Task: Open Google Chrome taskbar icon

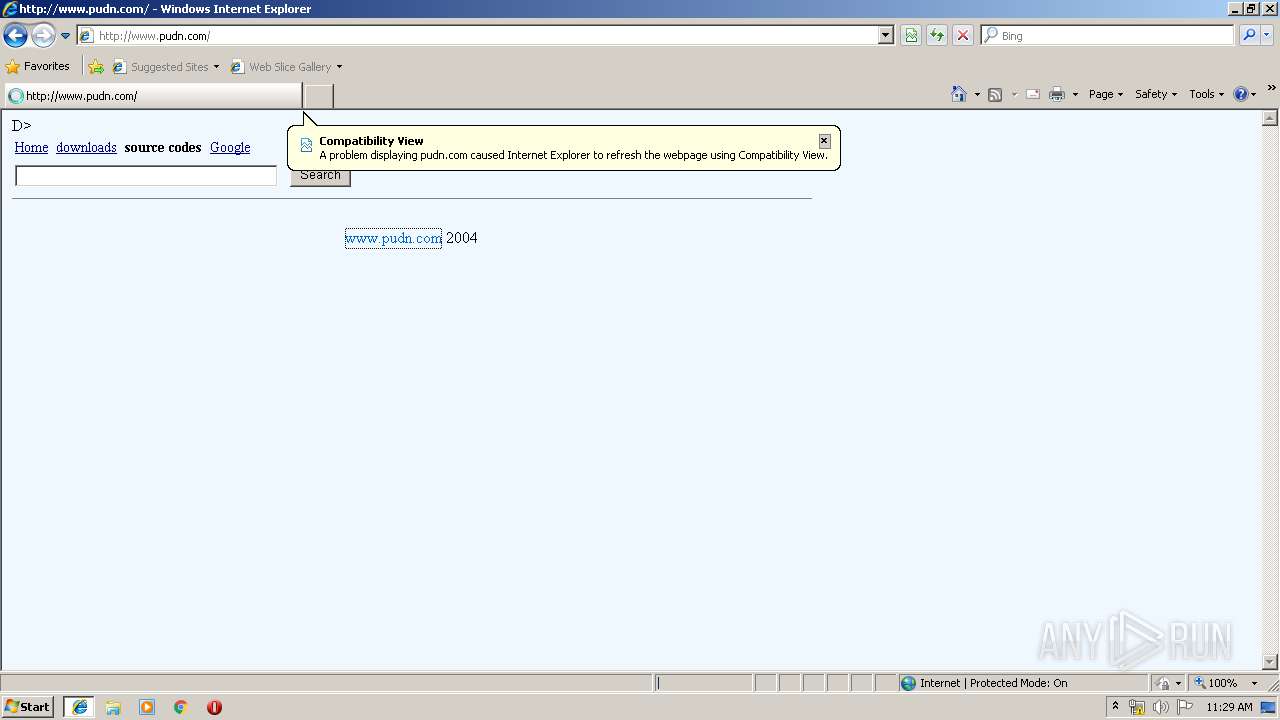Action: (181, 707)
